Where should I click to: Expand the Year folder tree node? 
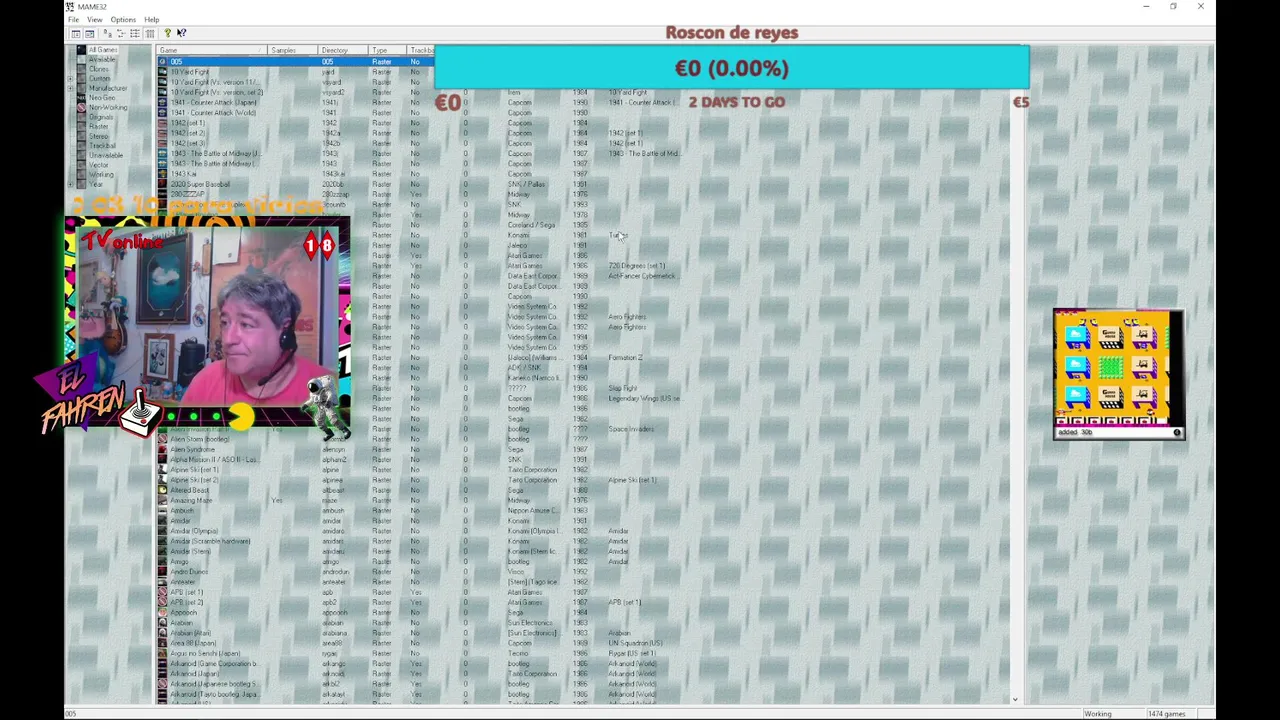coord(70,184)
